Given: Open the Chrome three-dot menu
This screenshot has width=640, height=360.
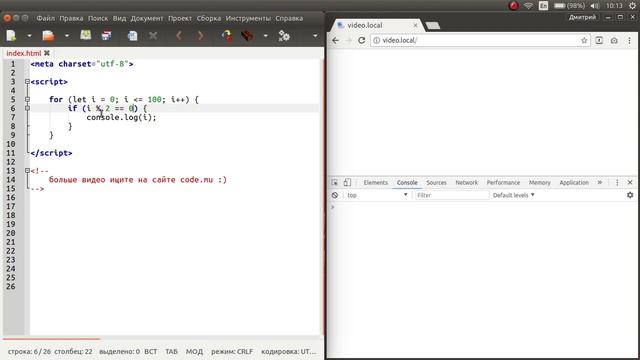Looking at the screenshot, I should pos(629,40).
